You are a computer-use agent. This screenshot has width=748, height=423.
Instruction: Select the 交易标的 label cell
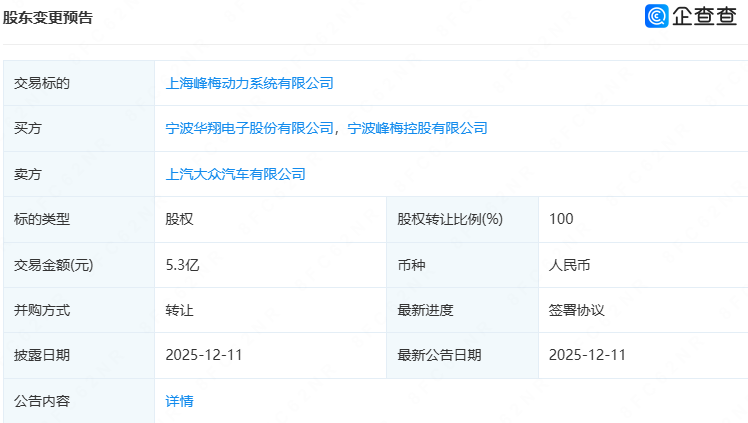tap(42, 83)
